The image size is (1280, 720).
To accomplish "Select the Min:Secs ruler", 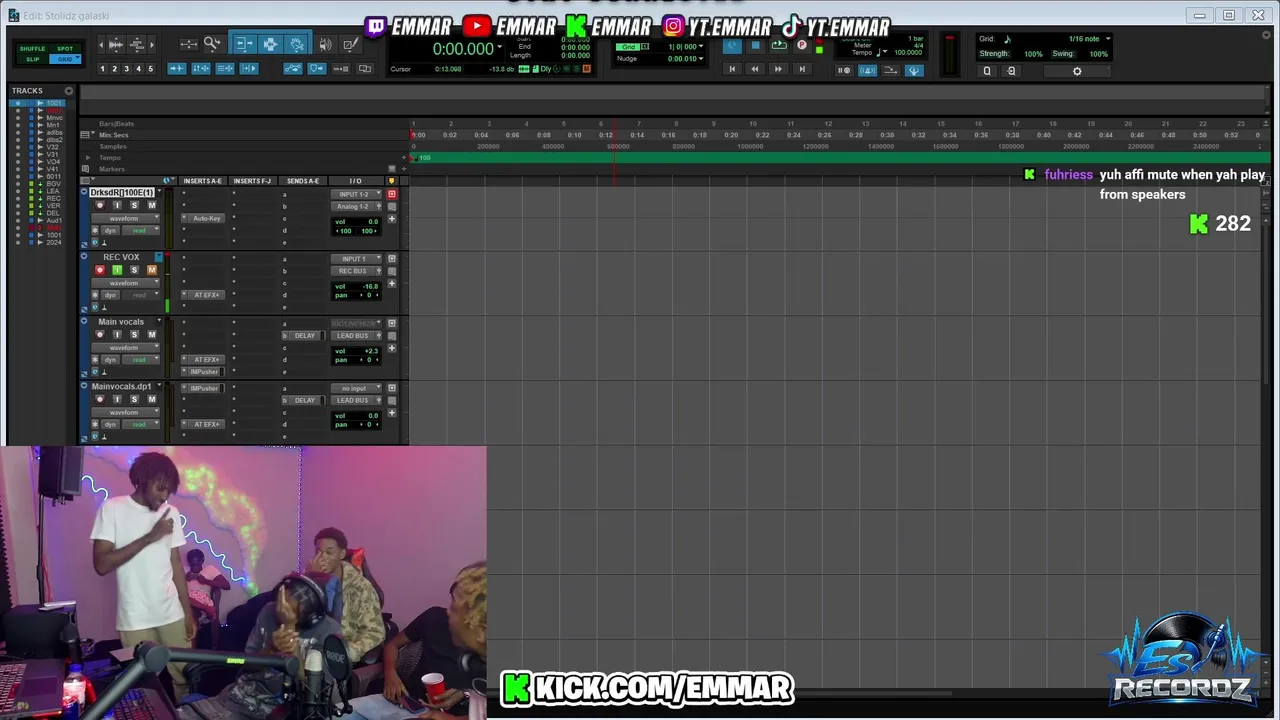I will click(114, 135).
